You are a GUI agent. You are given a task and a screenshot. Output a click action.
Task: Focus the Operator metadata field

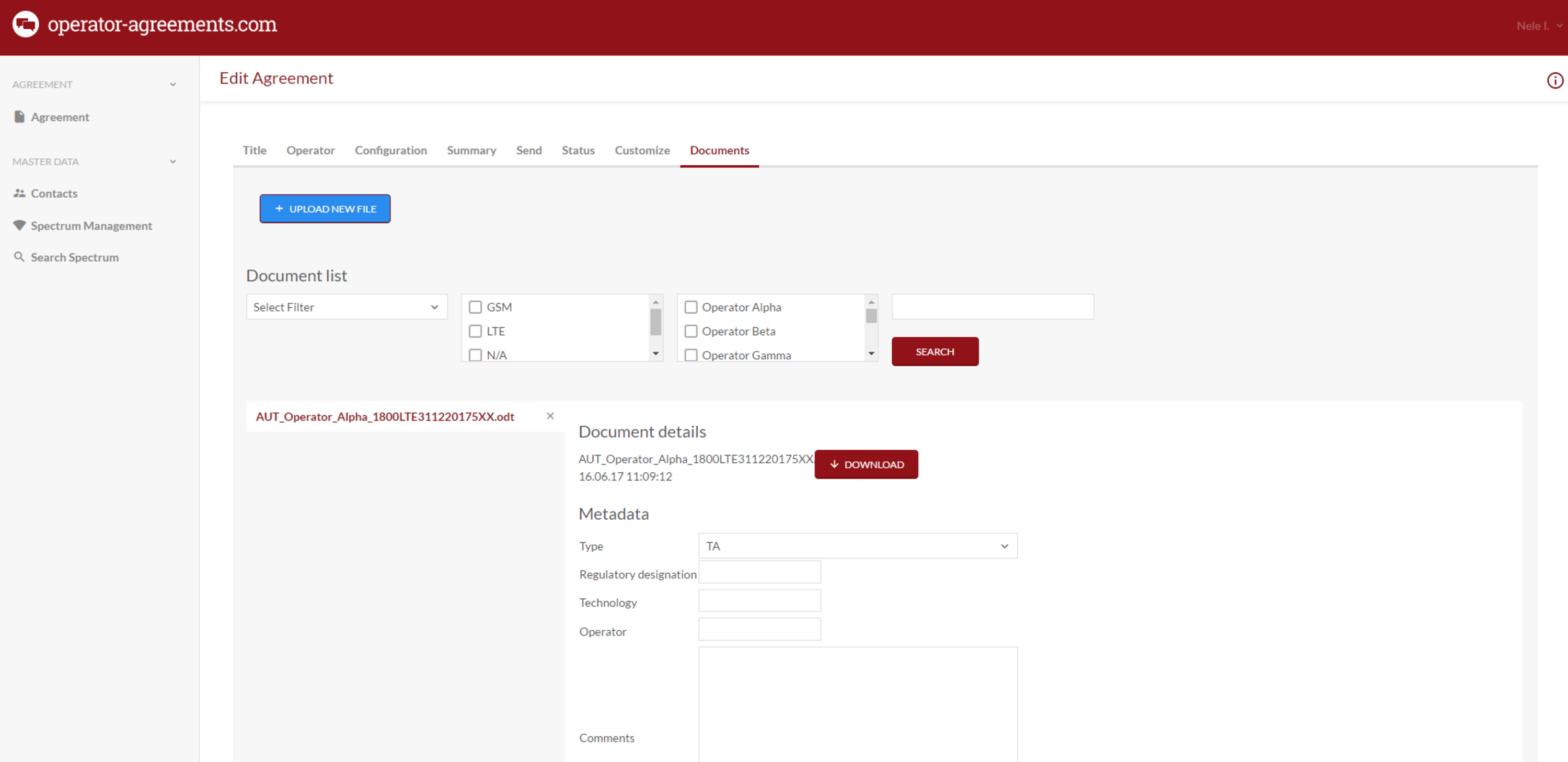(x=759, y=629)
